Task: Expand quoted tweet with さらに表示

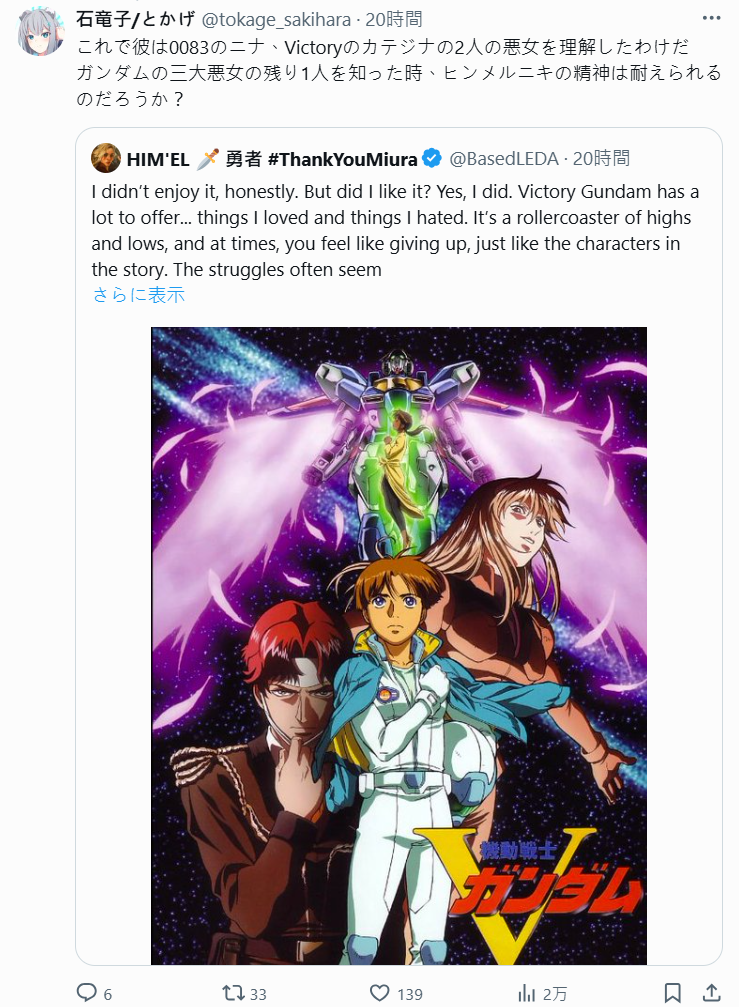Action: (x=139, y=295)
